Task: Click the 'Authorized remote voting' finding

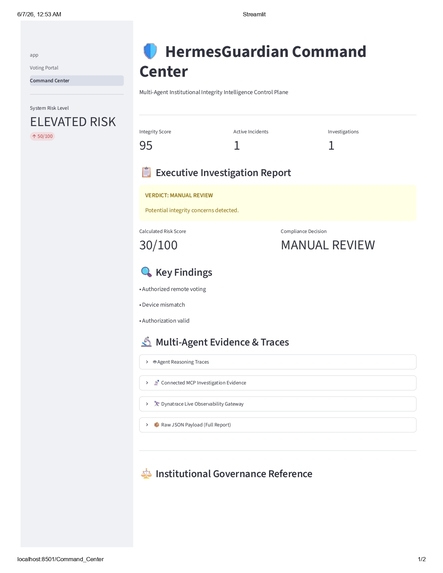Action: (174, 289)
